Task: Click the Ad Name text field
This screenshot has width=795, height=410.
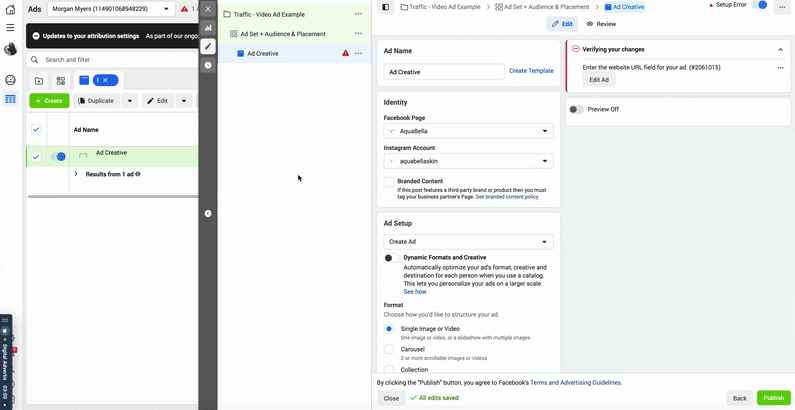Action: [x=444, y=72]
